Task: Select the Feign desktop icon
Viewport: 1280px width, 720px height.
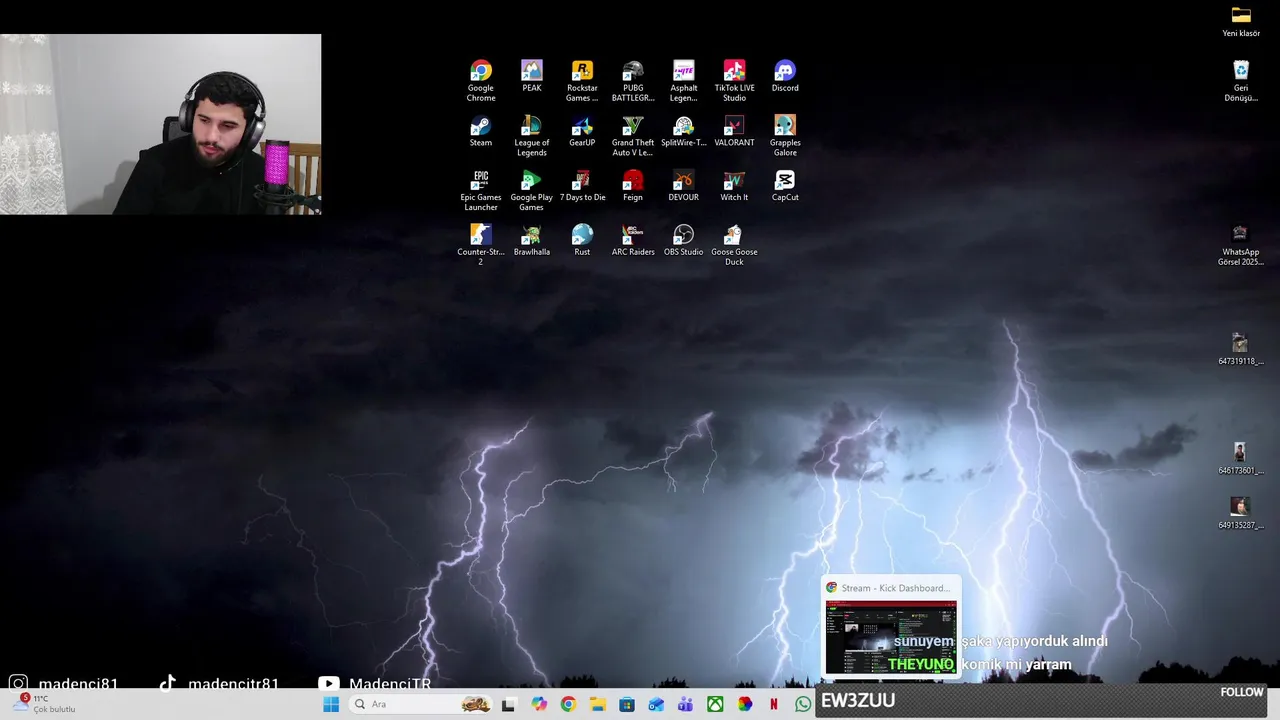Action: 633,187
